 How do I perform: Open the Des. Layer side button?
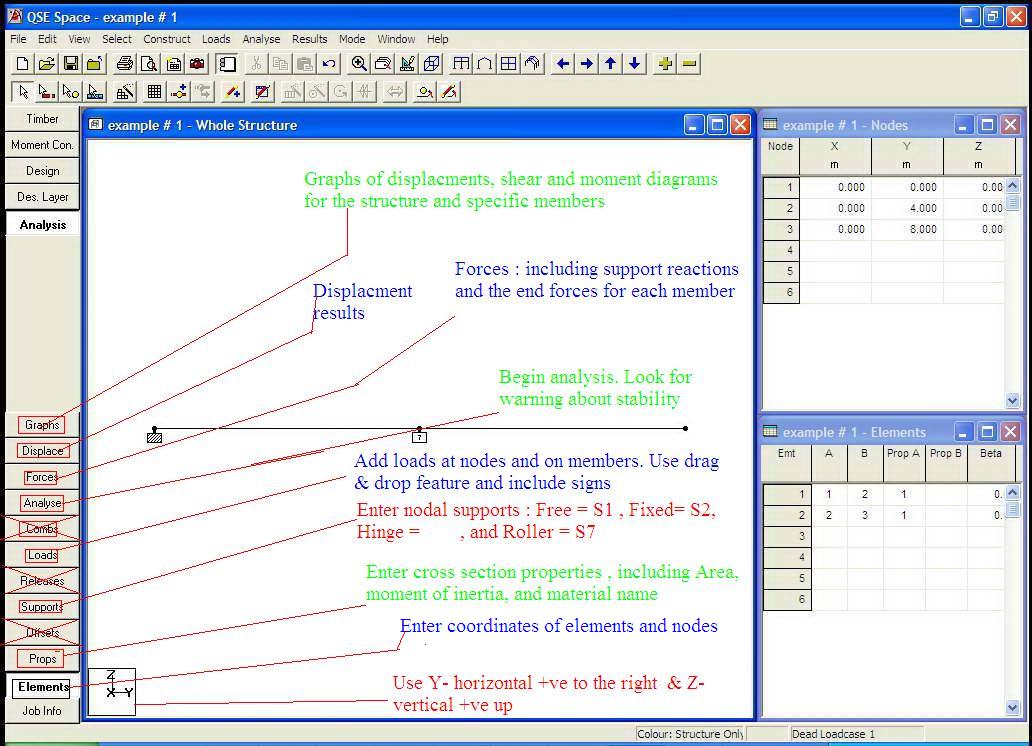pos(42,197)
